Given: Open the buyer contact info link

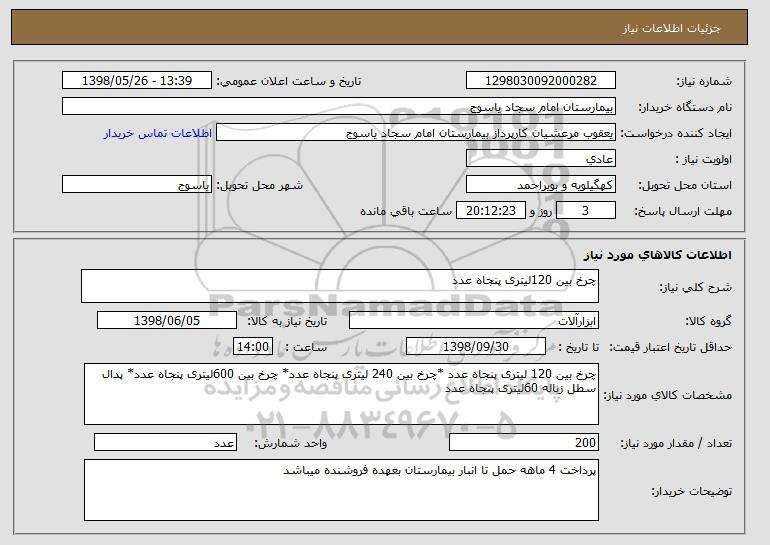Looking at the screenshot, I should click(158, 133).
